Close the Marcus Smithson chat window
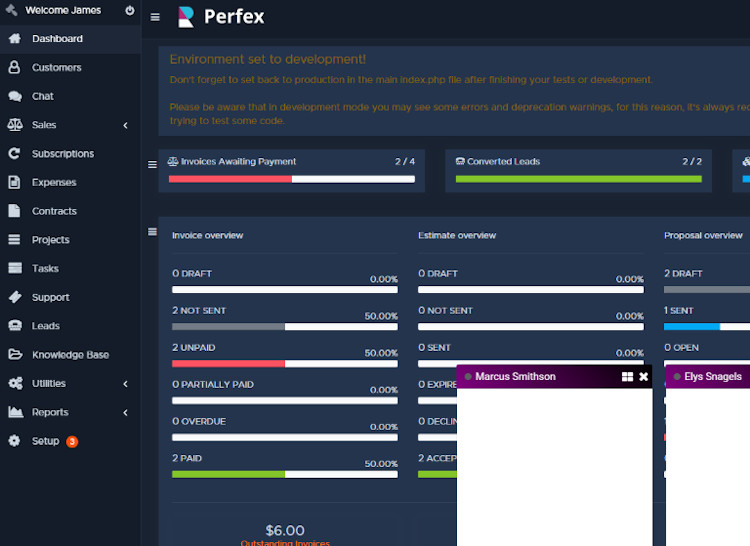The image size is (750, 546). tap(643, 377)
